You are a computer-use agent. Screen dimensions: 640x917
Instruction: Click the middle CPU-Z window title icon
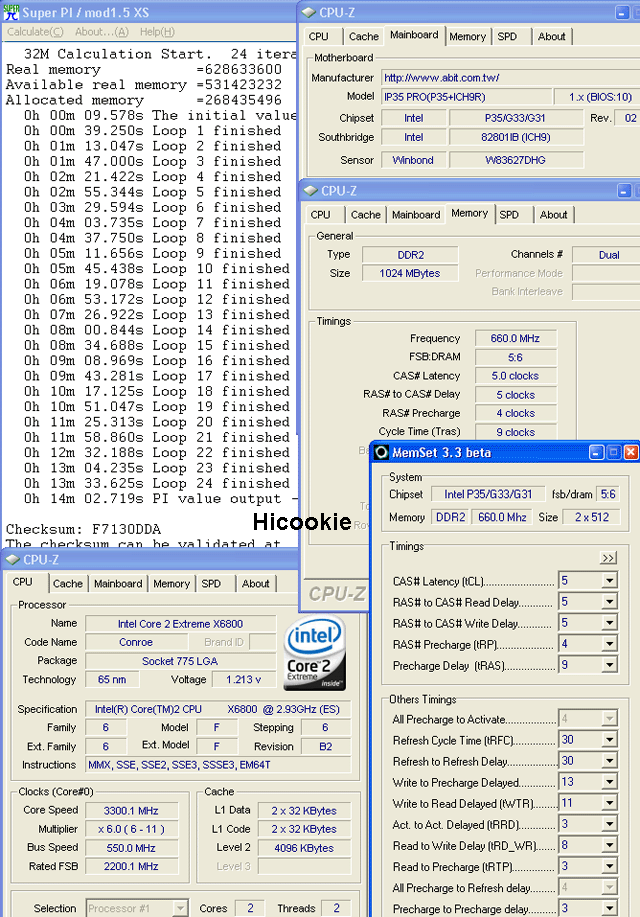coord(311,191)
